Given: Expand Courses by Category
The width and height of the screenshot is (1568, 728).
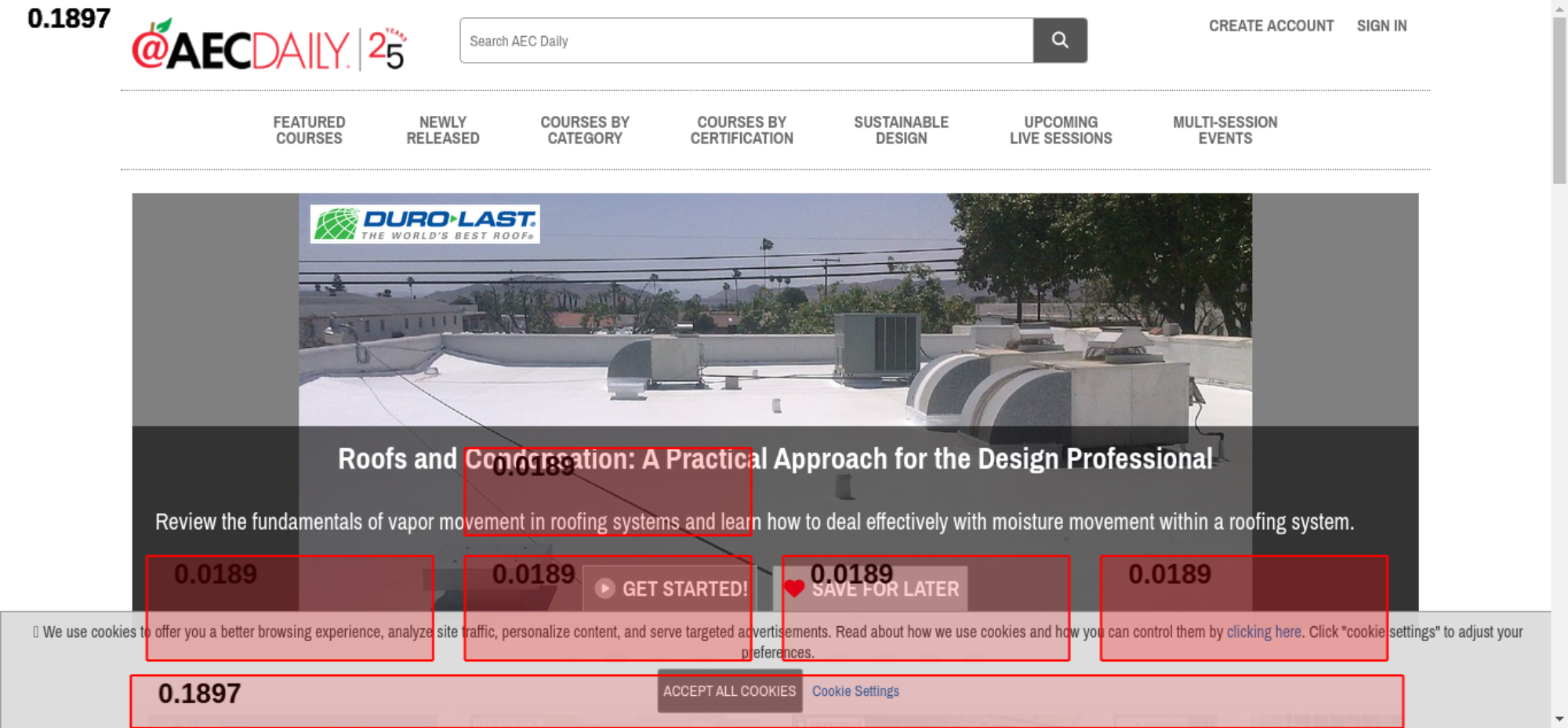Looking at the screenshot, I should tap(585, 130).
